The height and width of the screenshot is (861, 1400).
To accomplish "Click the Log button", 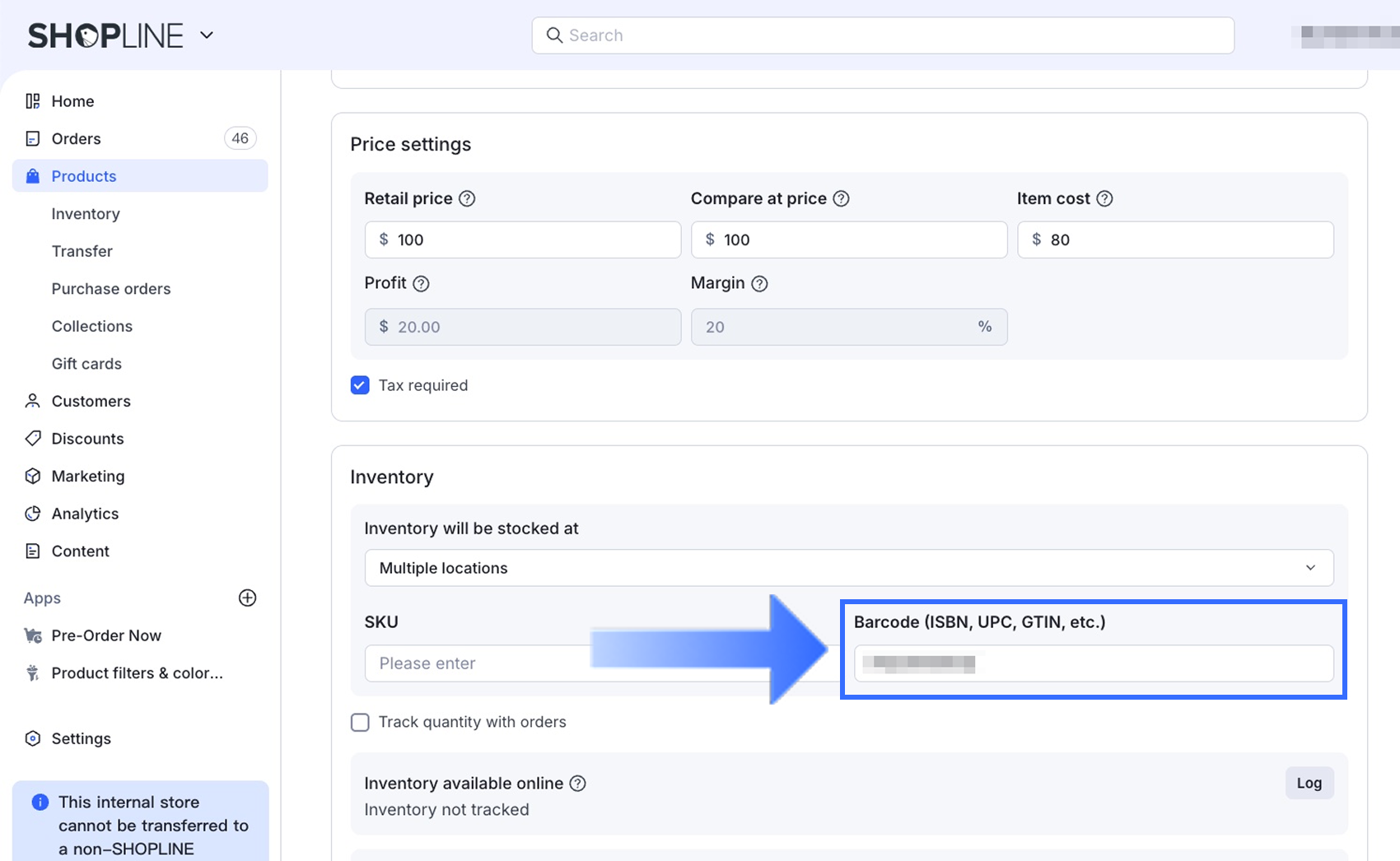I will 1309,783.
